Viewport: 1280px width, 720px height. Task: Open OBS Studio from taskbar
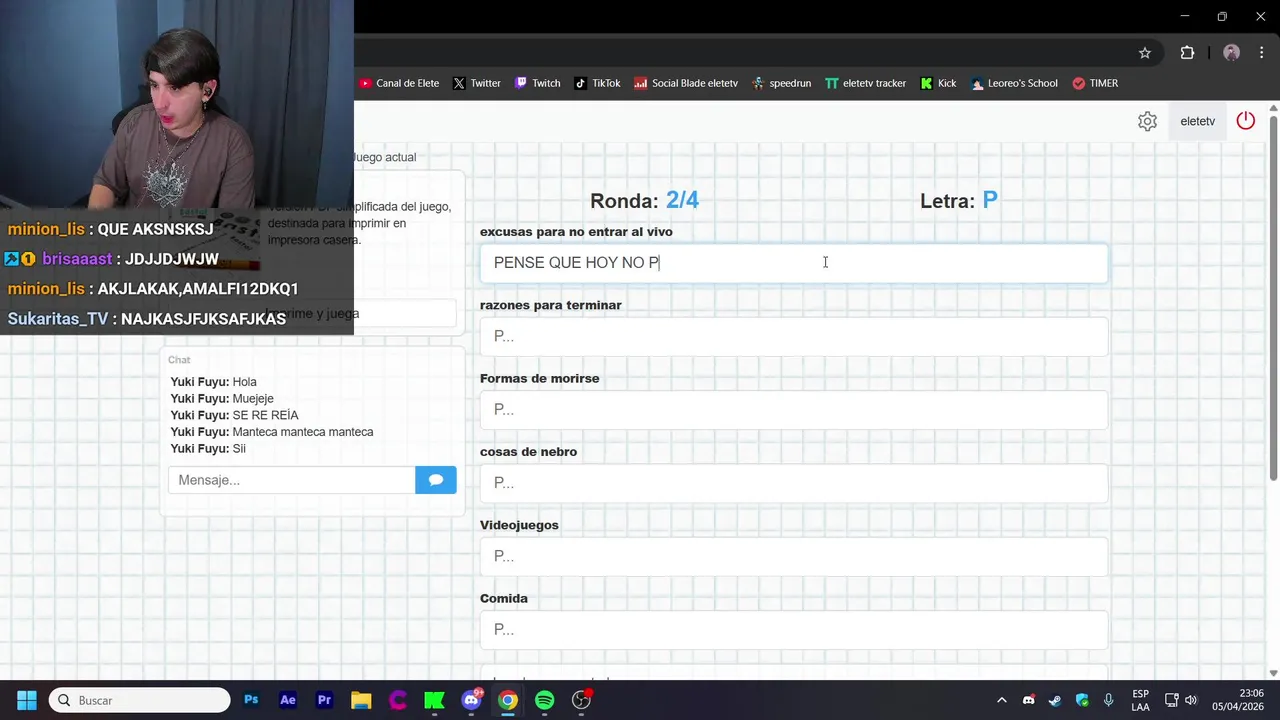coord(581,700)
